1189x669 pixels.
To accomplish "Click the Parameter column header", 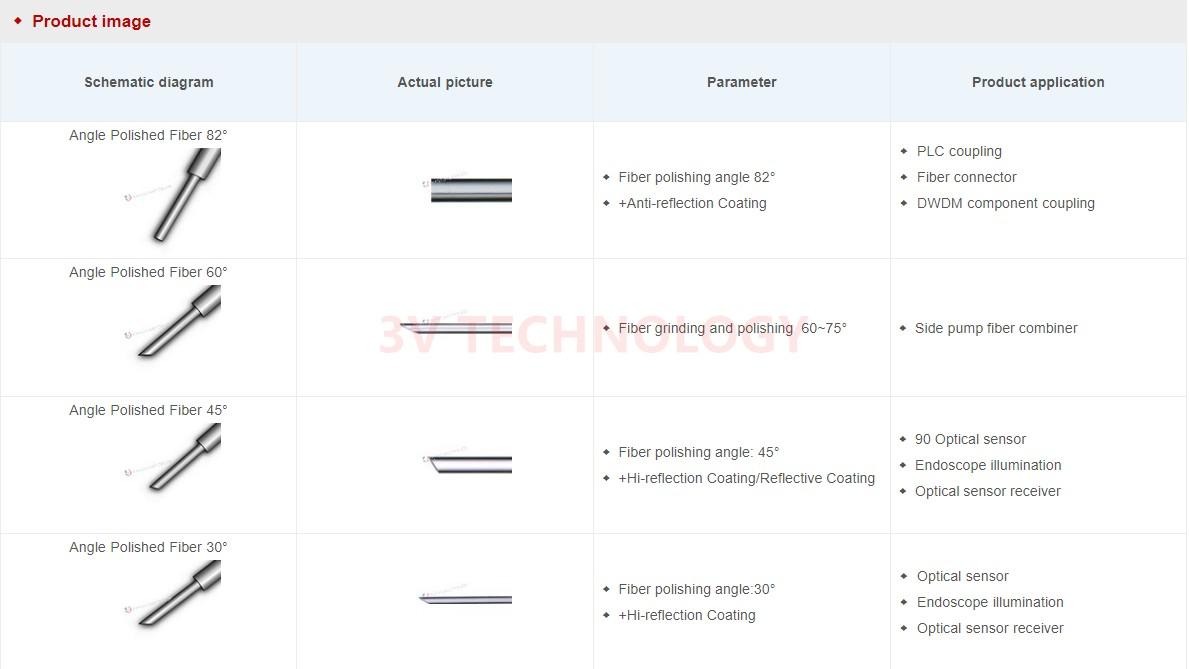I will tap(742, 82).
